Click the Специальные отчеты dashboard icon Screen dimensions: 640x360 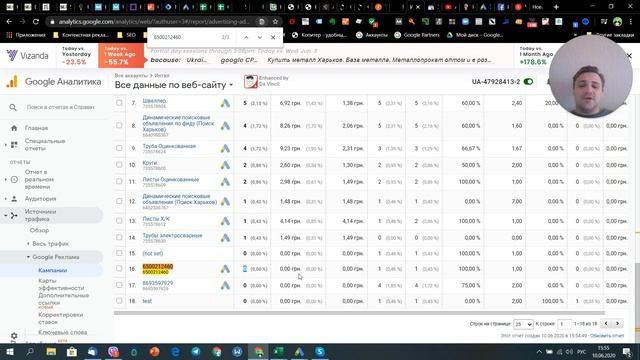(x=14, y=144)
